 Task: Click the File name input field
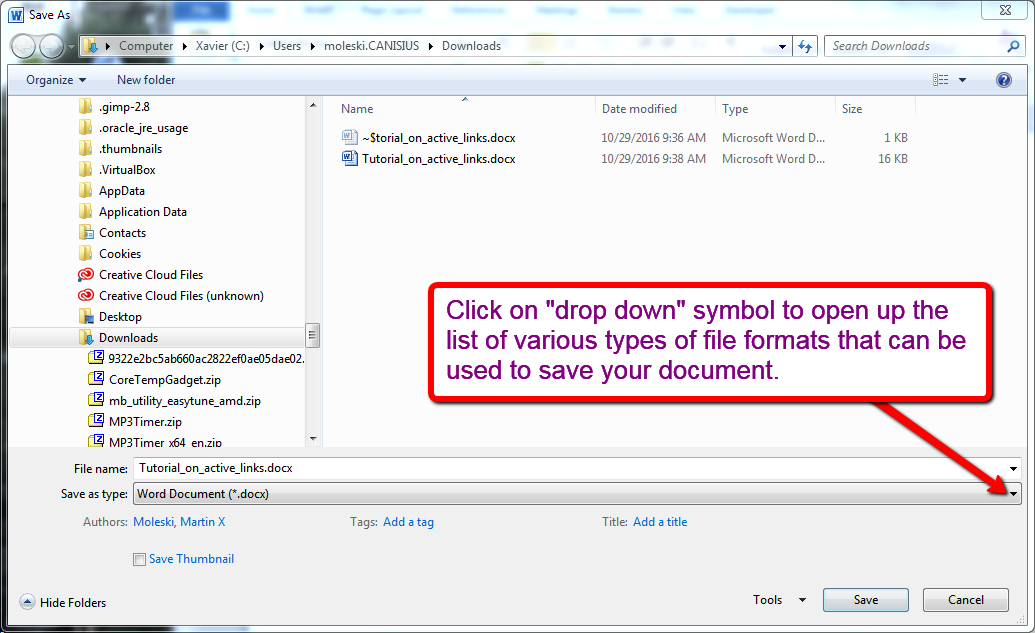click(x=570, y=468)
